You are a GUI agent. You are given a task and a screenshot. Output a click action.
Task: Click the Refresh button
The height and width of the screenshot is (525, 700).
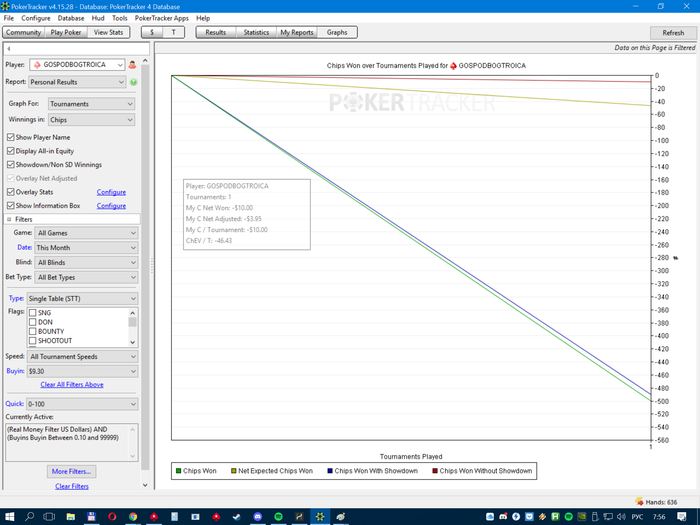[673, 33]
